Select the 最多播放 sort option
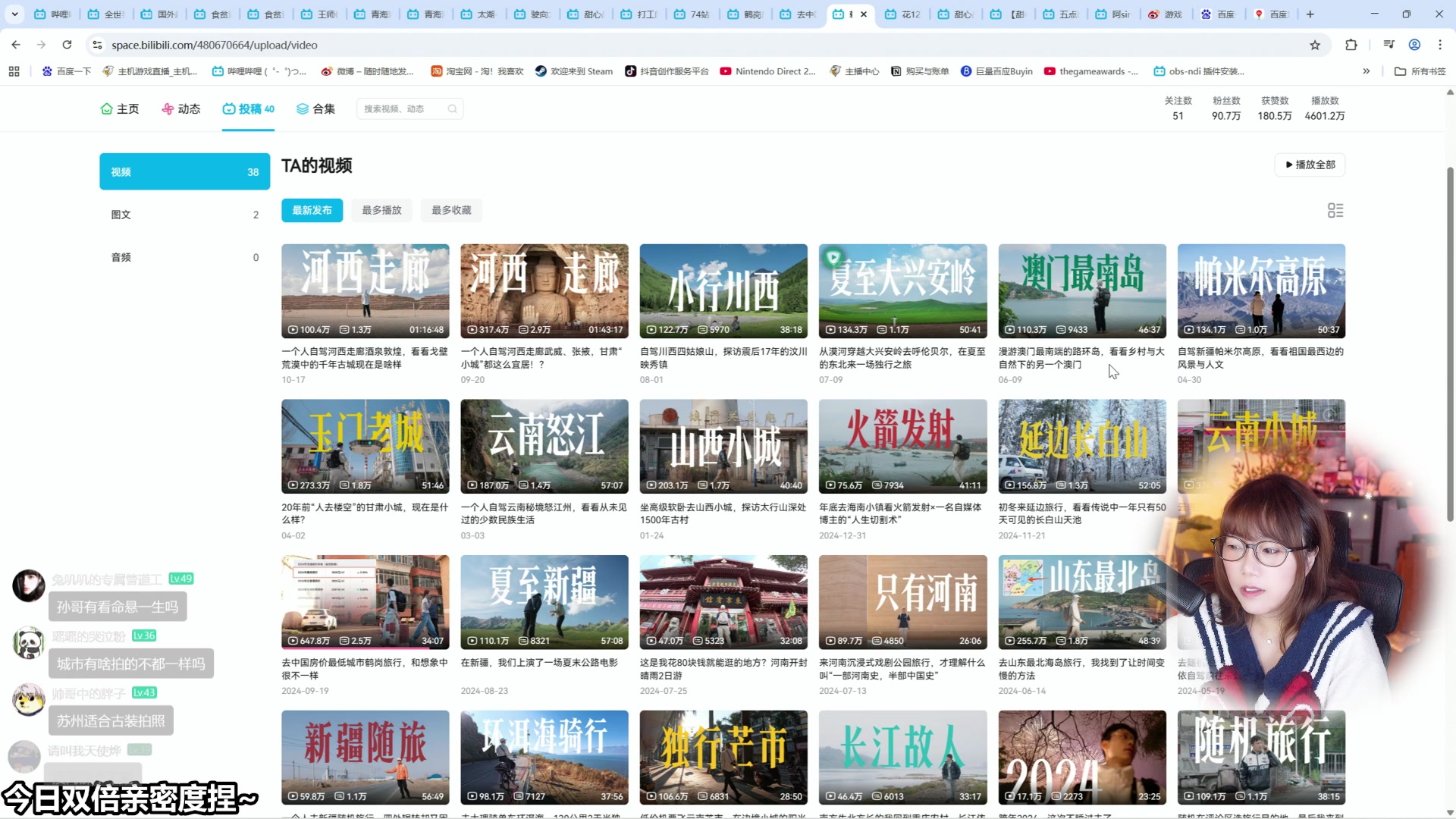This screenshot has width=1456, height=819. (x=381, y=210)
